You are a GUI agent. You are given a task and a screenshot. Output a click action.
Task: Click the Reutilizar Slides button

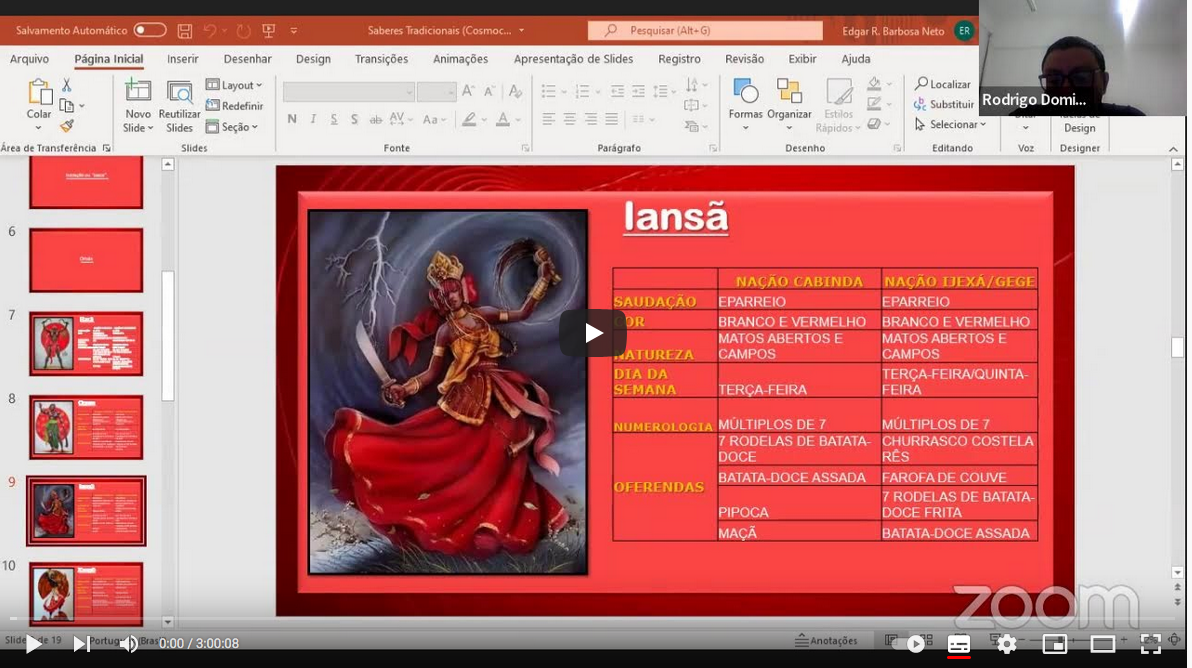179,106
